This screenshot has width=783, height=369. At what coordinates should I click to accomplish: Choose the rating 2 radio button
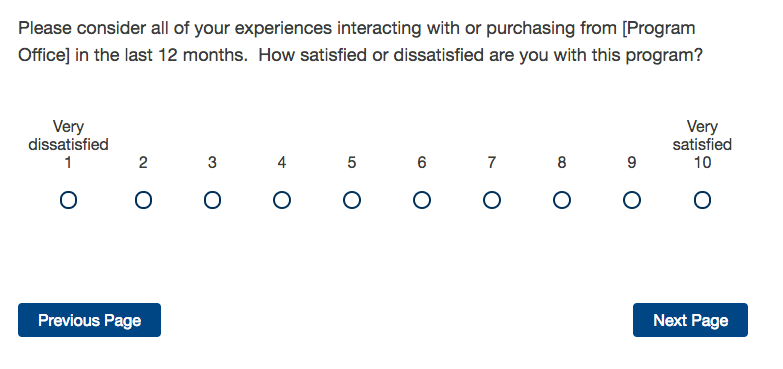tap(143, 201)
